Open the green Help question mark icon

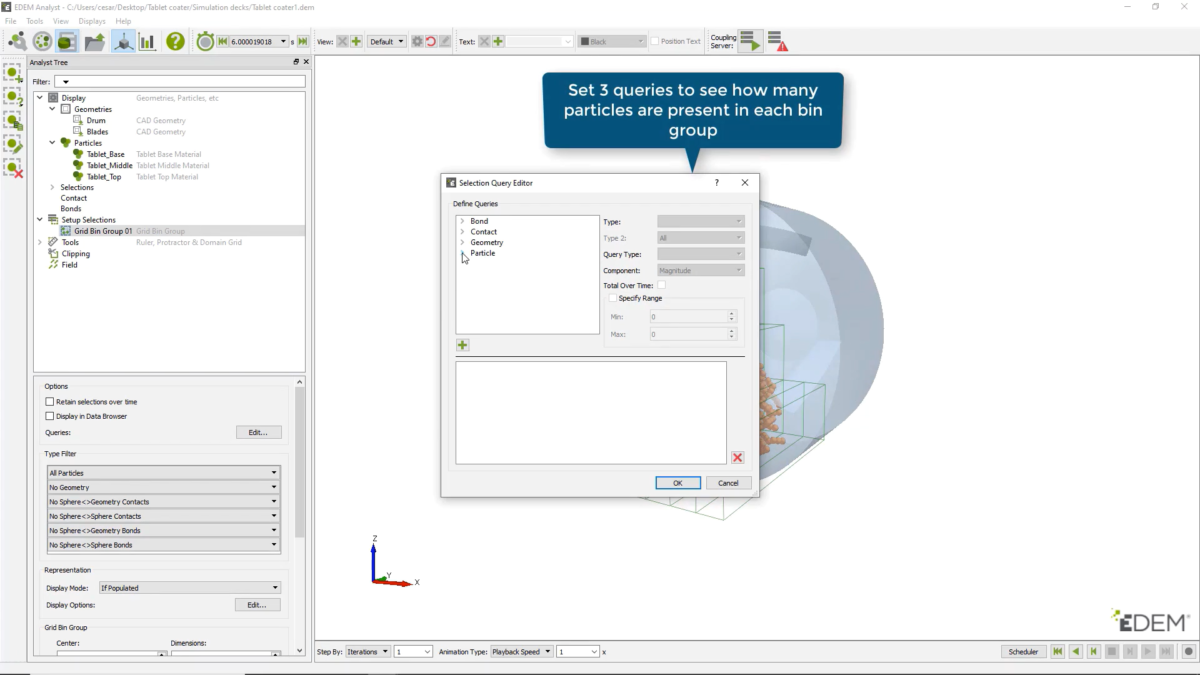point(175,41)
